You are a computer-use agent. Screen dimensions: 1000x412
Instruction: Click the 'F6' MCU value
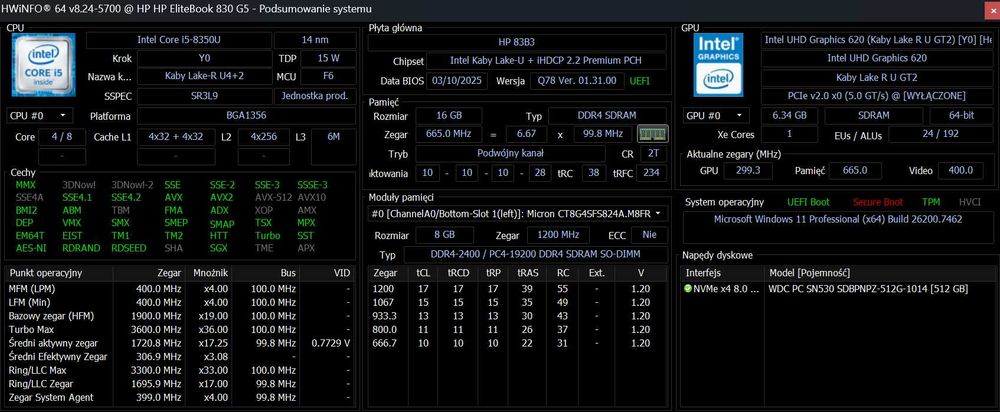(x=328, y=77)
